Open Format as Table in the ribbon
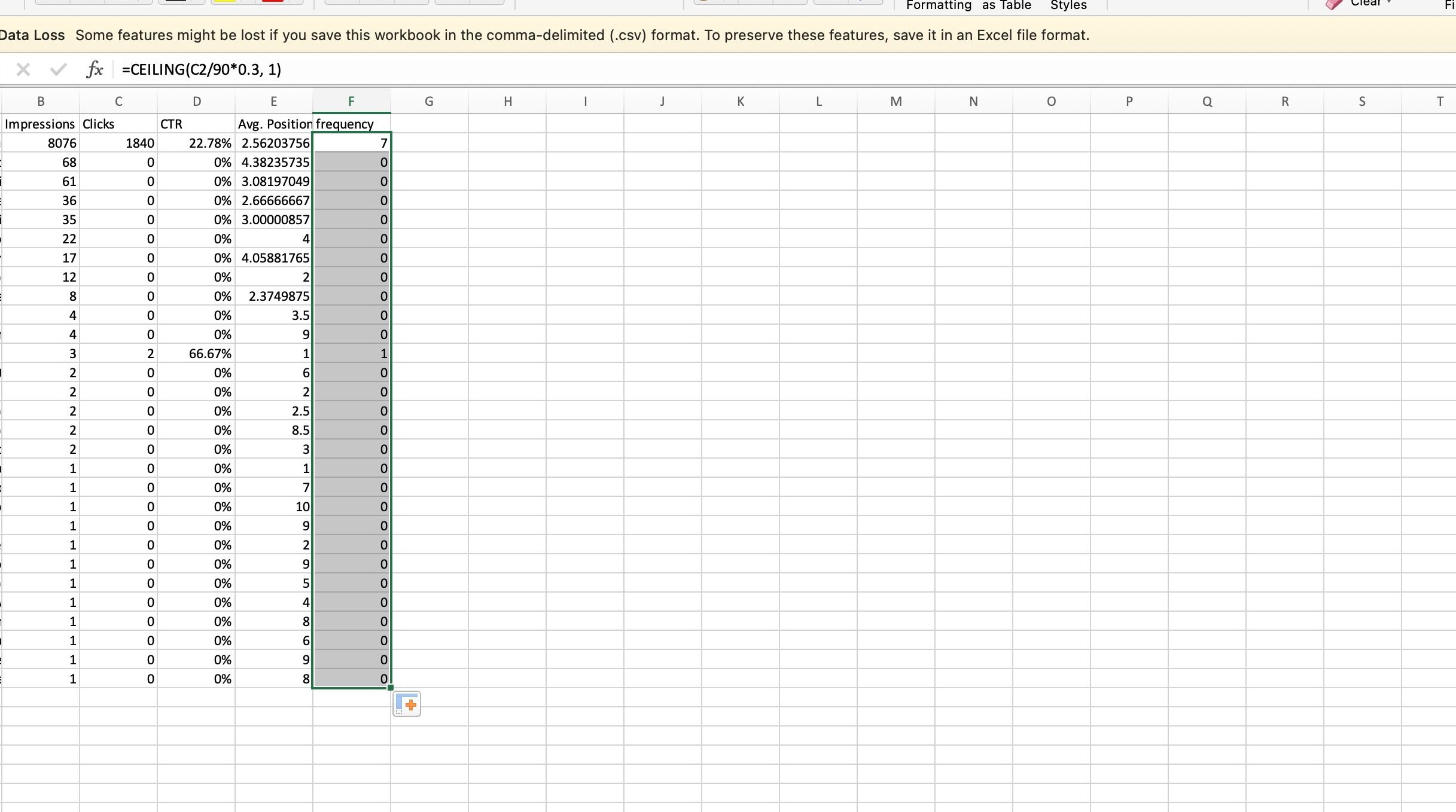This screenshot has height=812, width=1456. [1007, 5]
